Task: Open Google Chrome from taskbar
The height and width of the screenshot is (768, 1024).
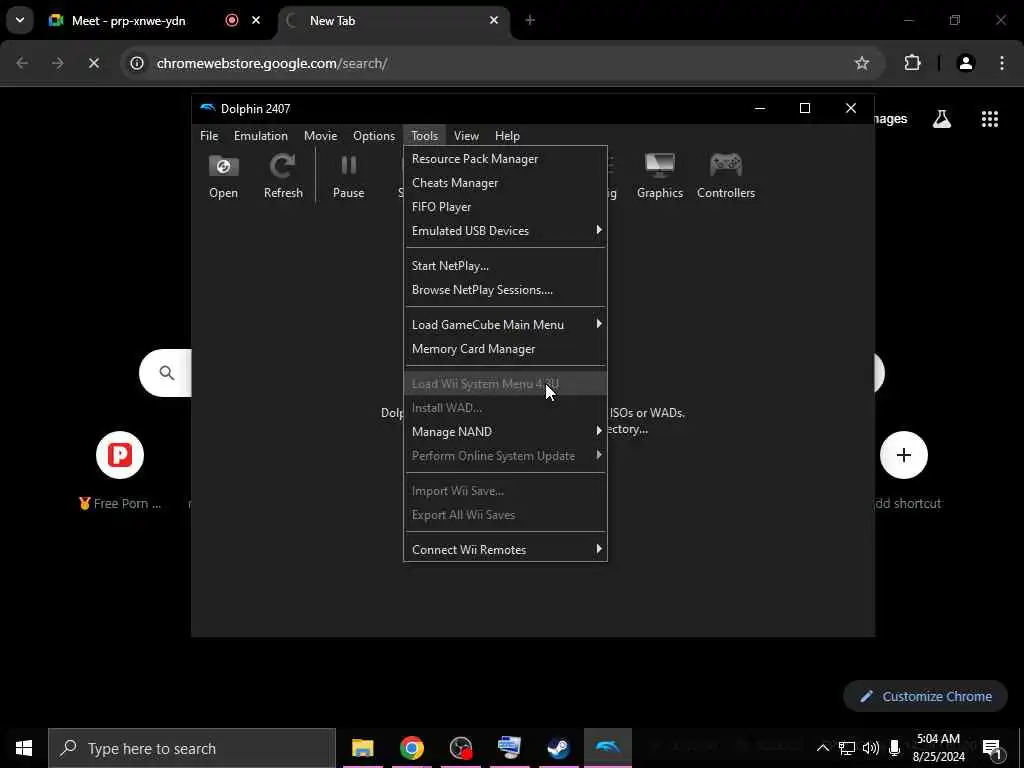Action: 411,748
